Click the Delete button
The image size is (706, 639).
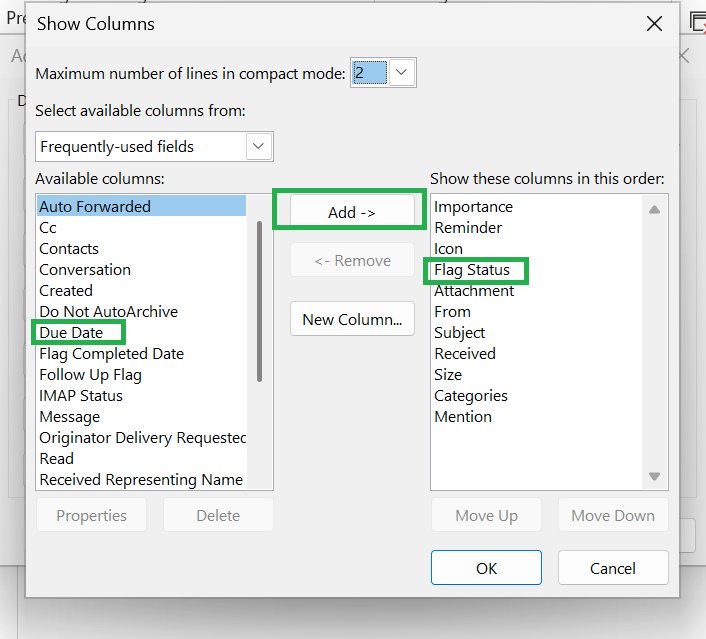[x=218, y=515]
